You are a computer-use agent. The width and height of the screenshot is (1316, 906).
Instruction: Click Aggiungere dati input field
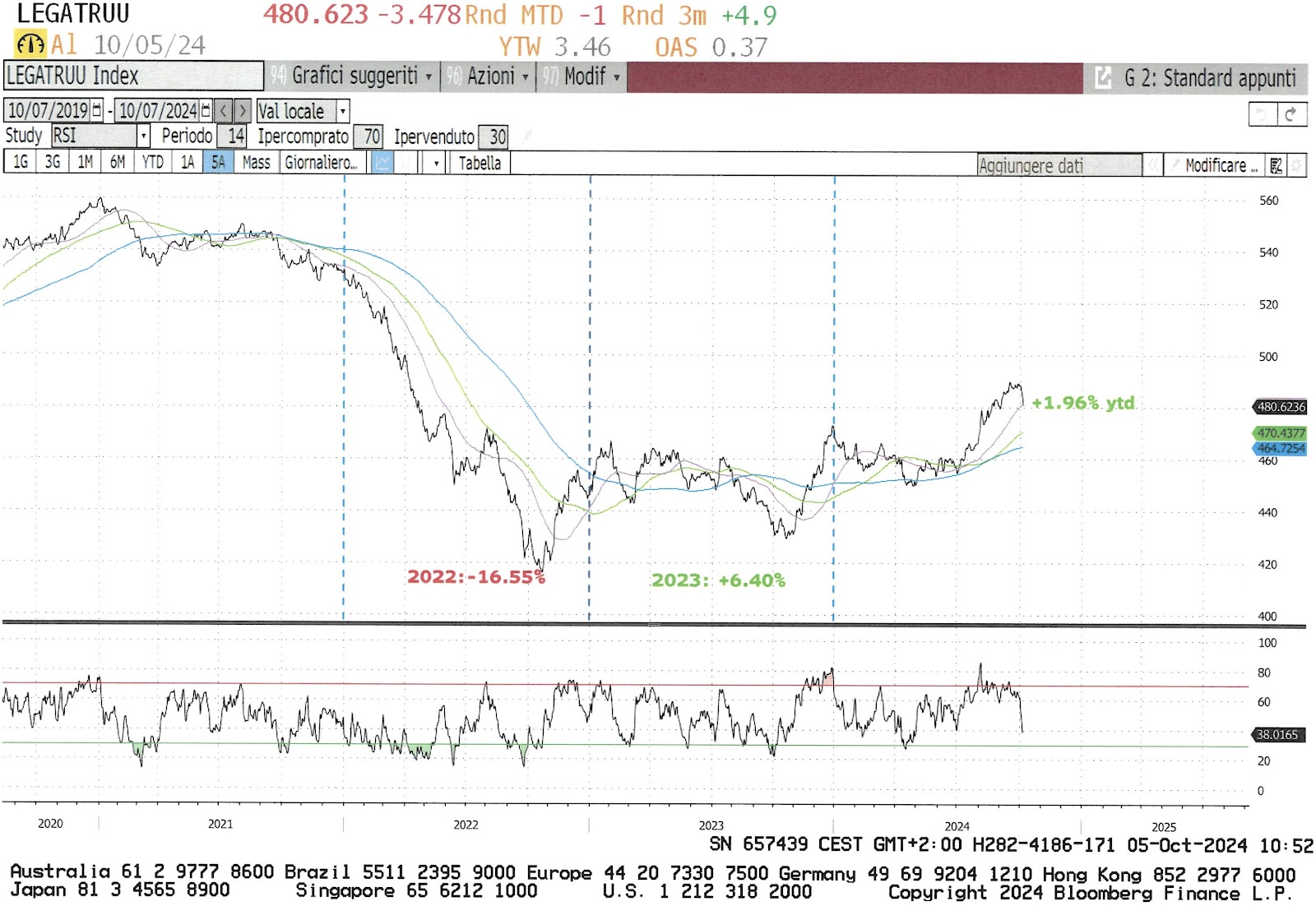pyautogui.click(x=1059, y=165)
